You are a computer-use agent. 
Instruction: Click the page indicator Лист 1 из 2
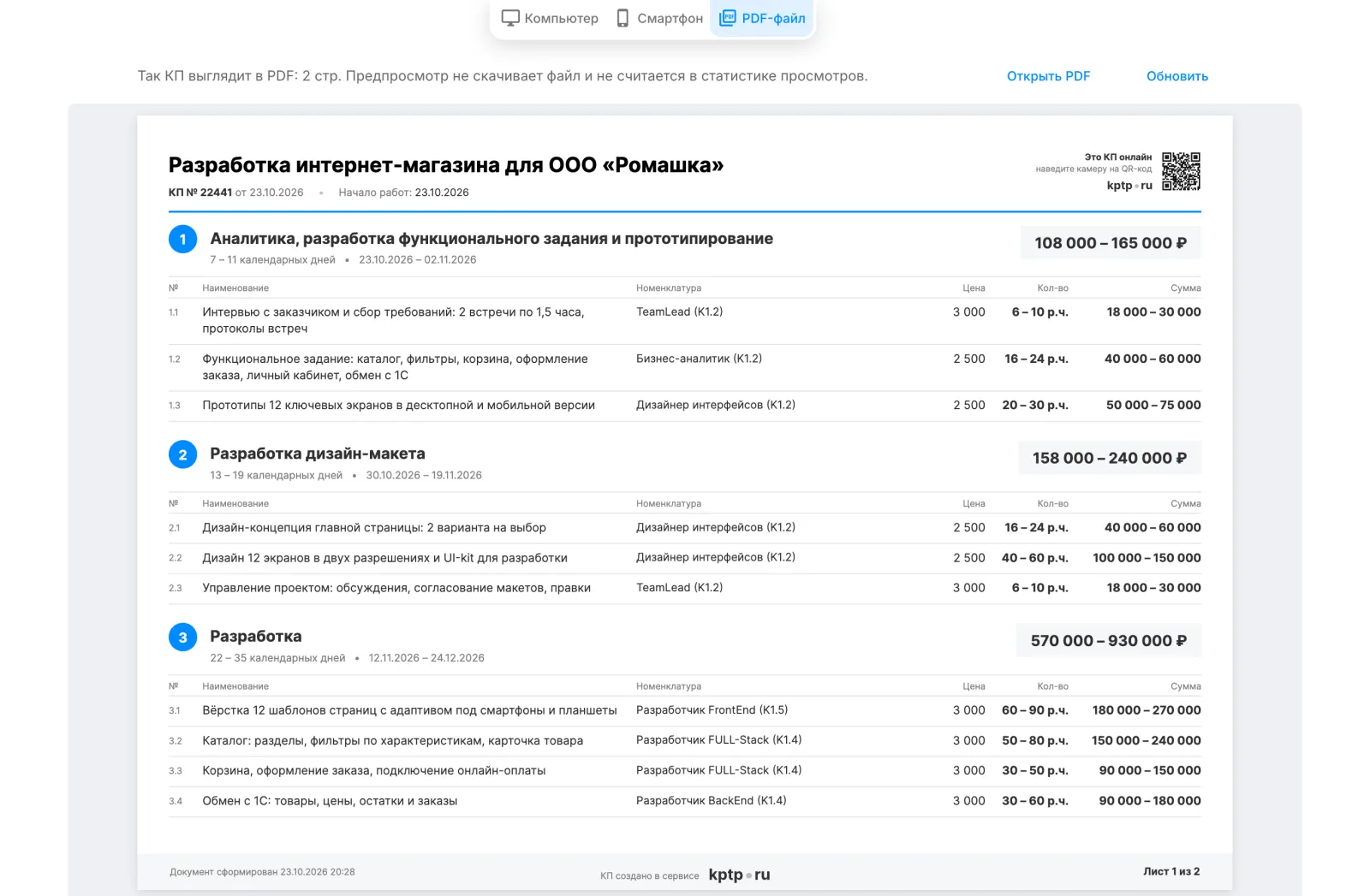(1171, 872)
